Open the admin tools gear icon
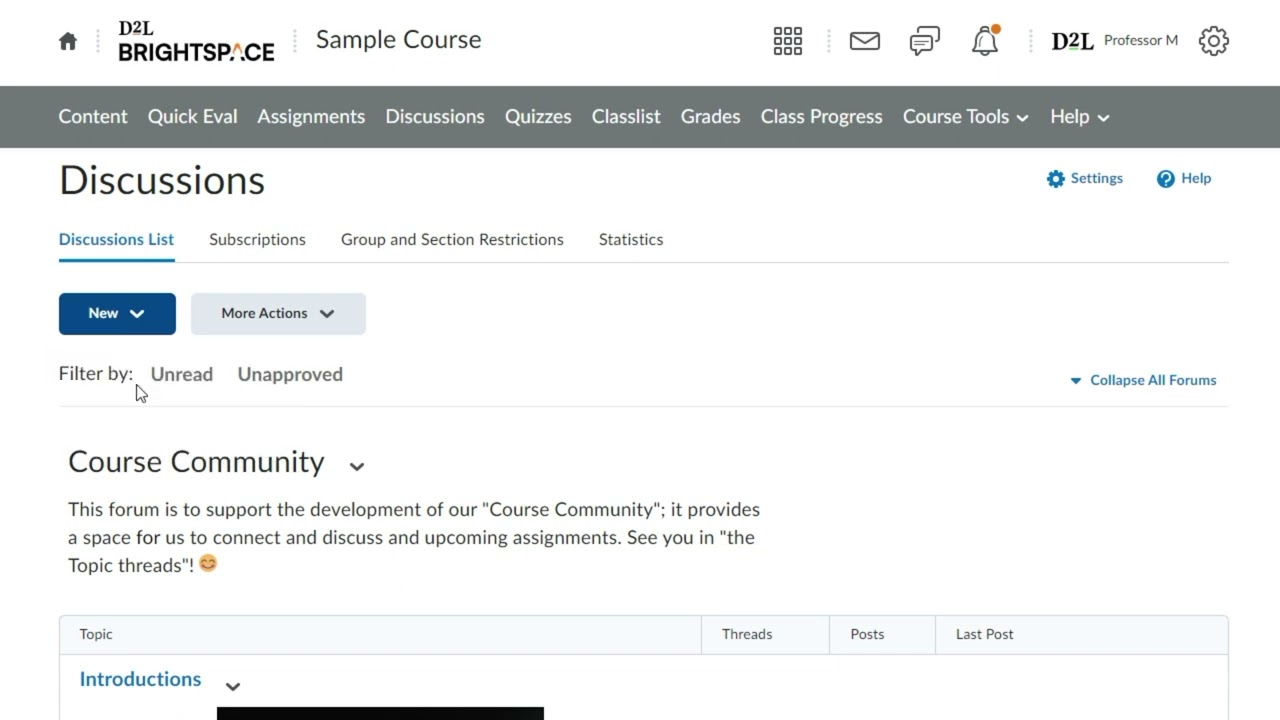The height and width of the screenshot is (720, 1280). coord(1214,41)
